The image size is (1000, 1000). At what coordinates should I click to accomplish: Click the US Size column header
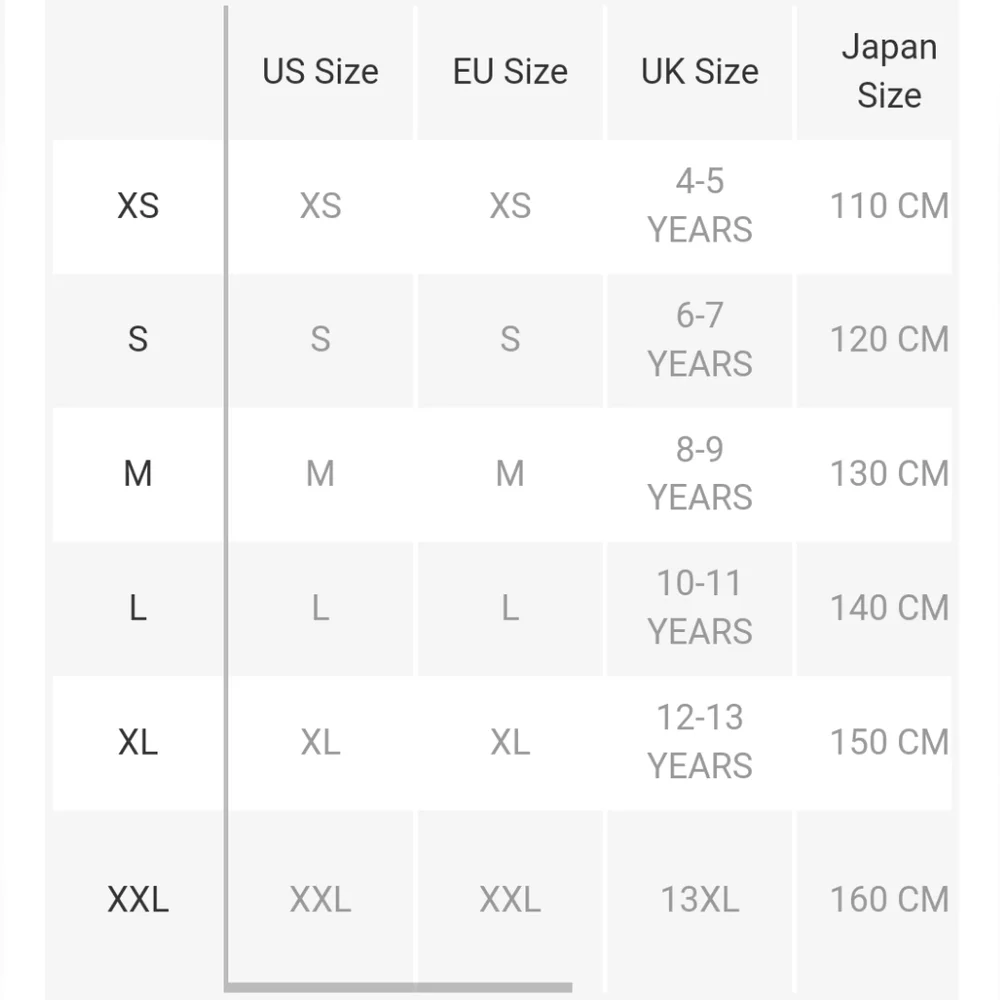[320, 71]
